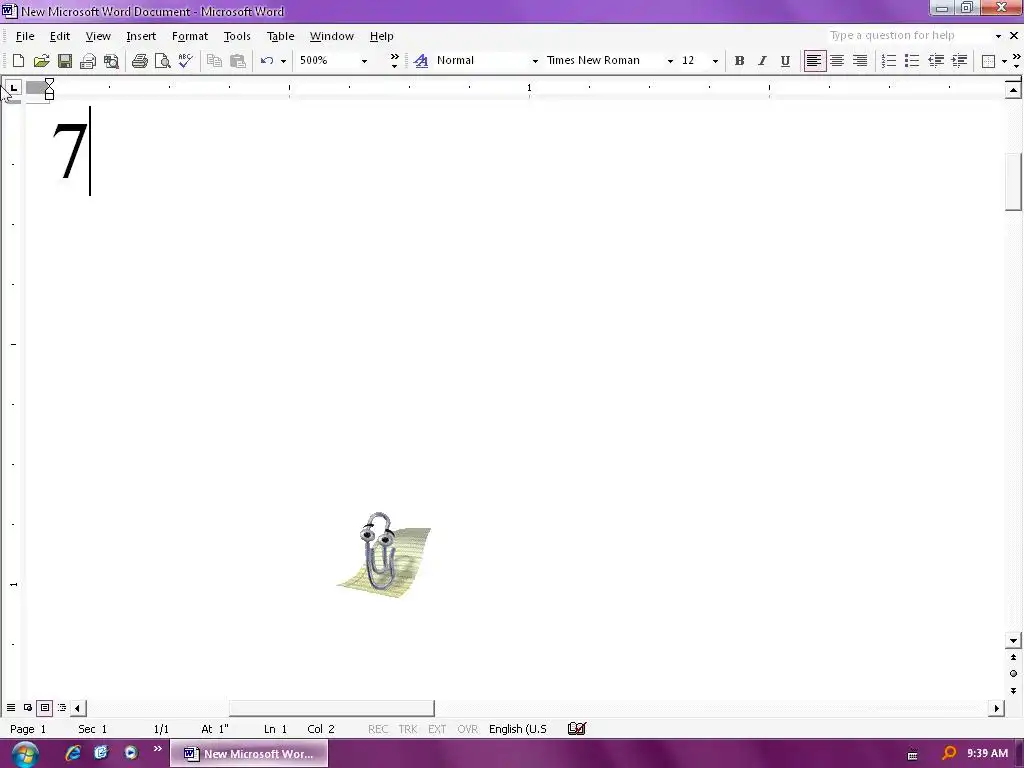The height and width of the screenshot is (768, 1024).
Task: Click the email/permission icon next to Save
Action: (x=88, y=61)
